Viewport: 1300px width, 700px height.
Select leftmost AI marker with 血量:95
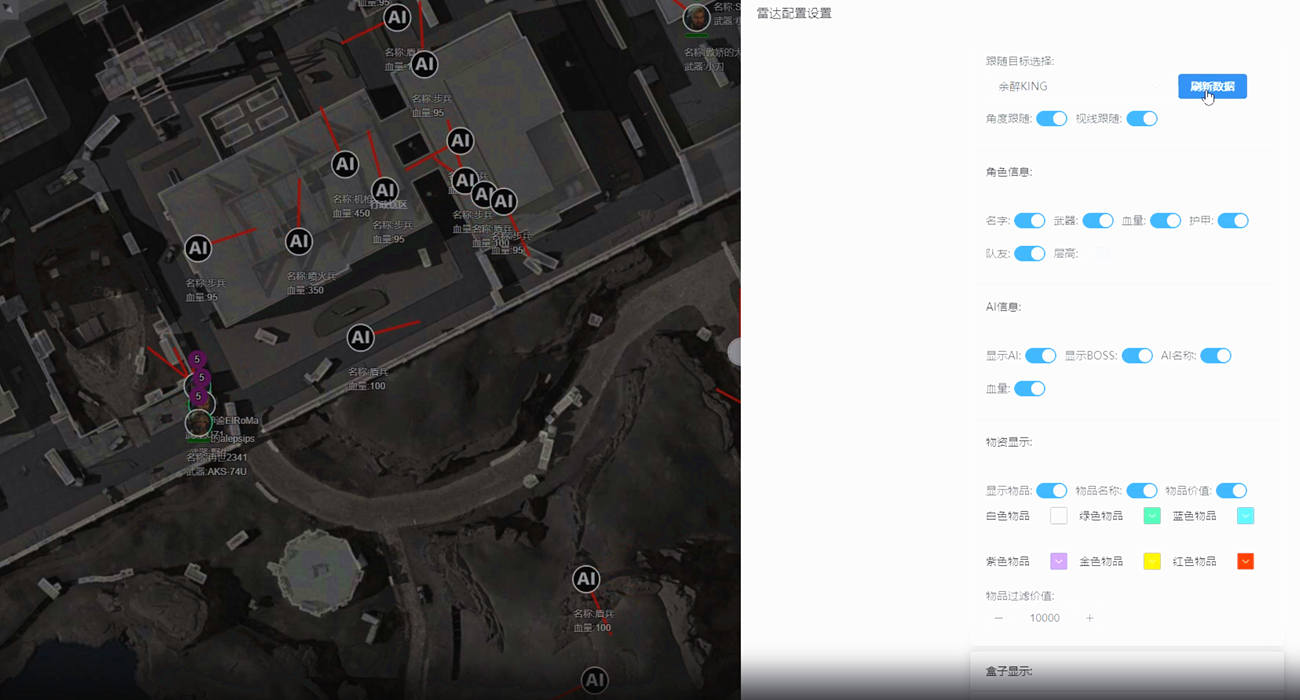pyautogui.click(x=198, y=248)
